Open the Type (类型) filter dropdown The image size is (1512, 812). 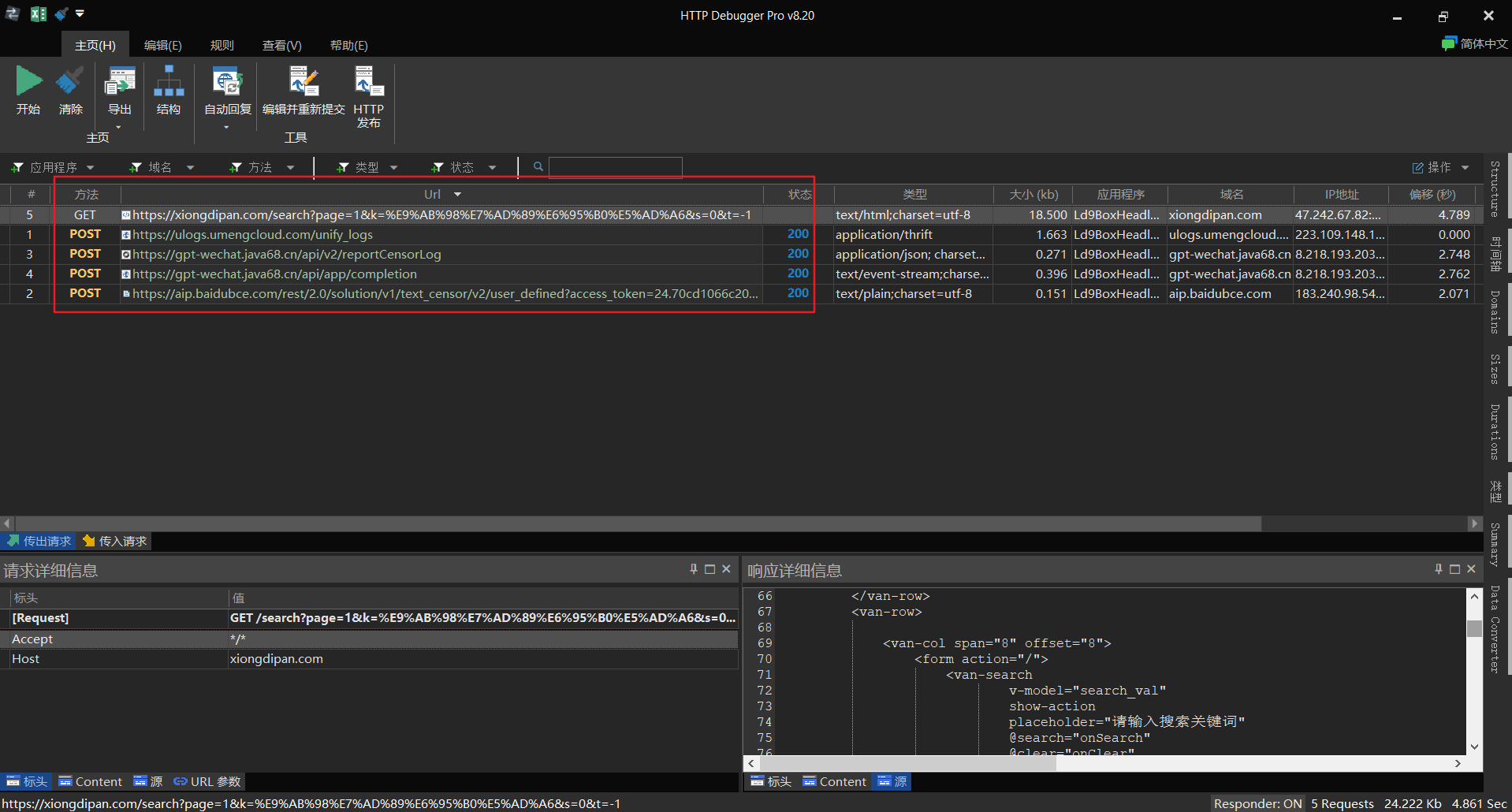[393, 167]
